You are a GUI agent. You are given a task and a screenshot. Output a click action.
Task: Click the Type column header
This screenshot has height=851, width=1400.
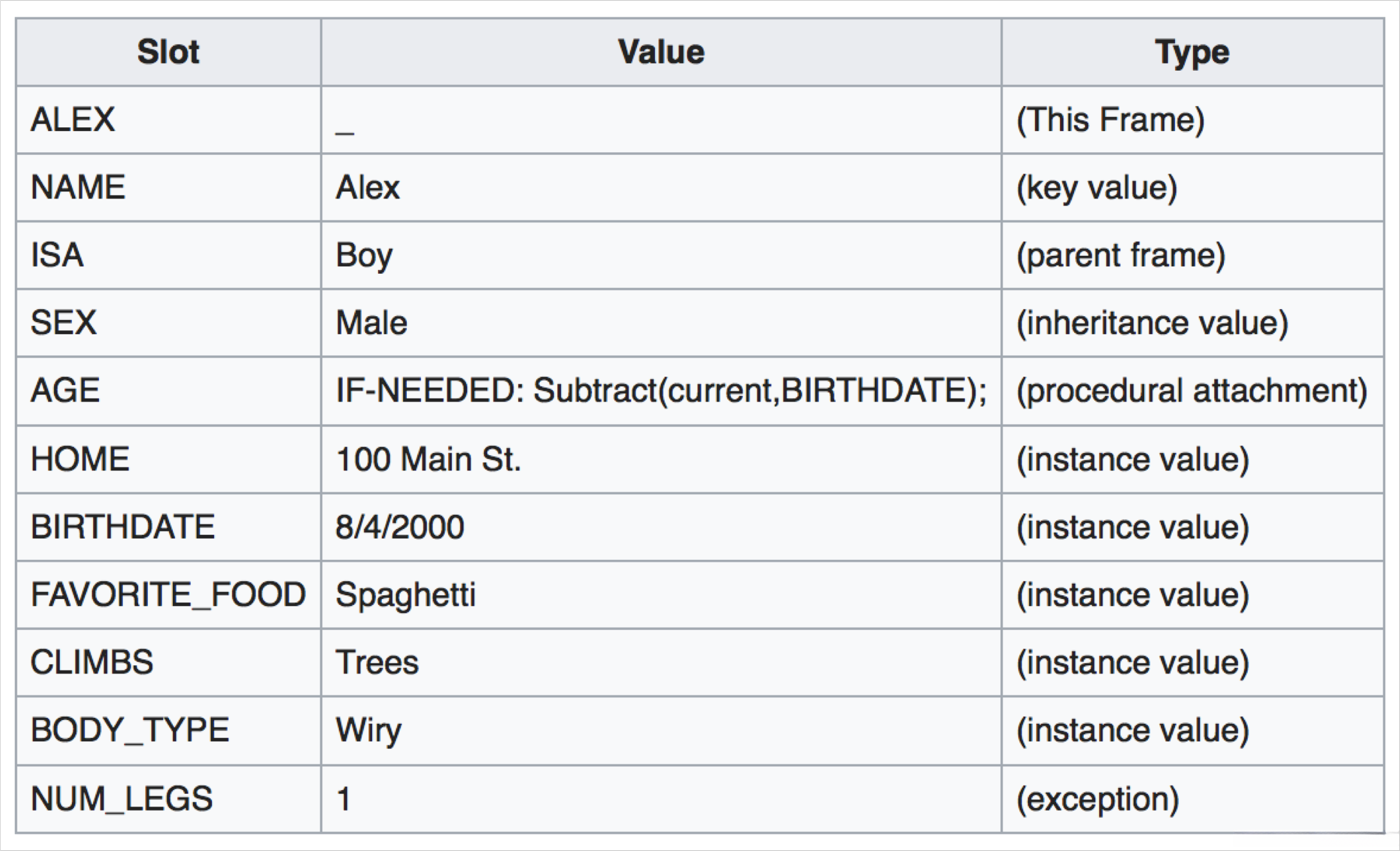pos(1192,52)
